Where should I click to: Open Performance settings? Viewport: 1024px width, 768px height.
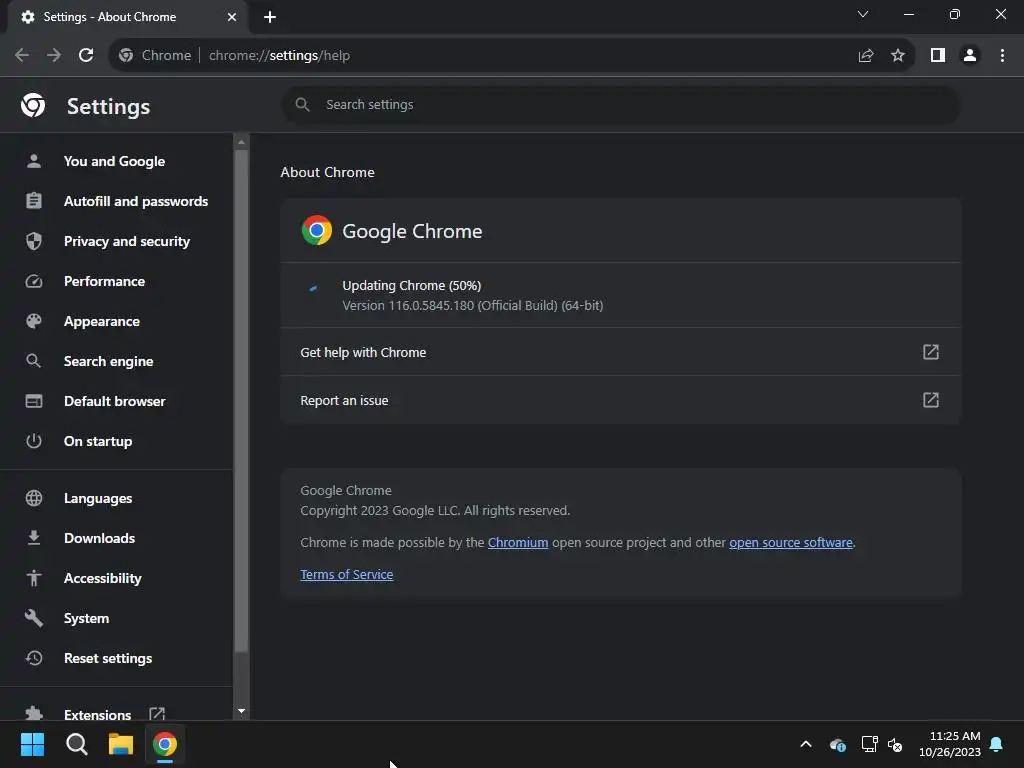104,281
